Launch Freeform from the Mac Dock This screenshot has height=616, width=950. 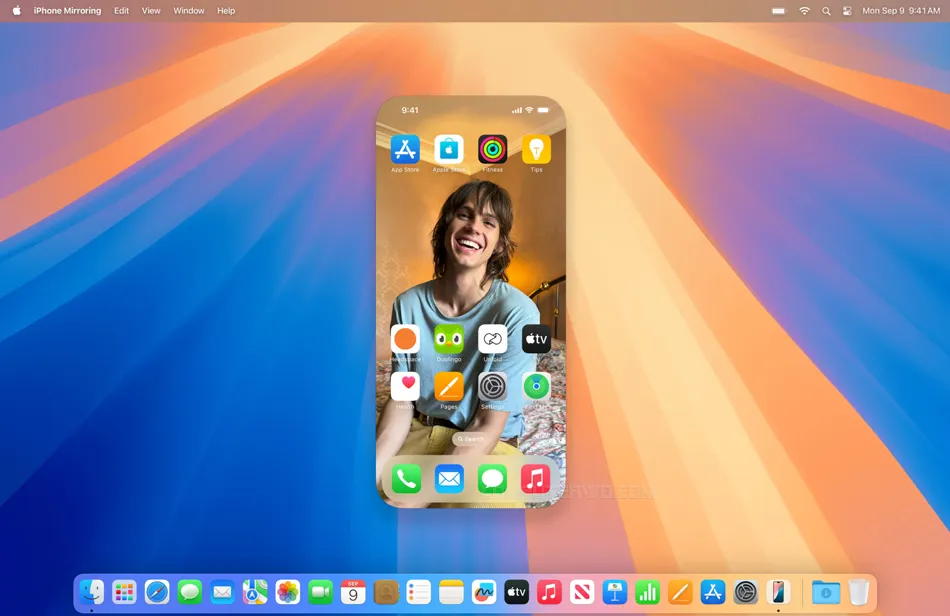[x=484, y=592]
